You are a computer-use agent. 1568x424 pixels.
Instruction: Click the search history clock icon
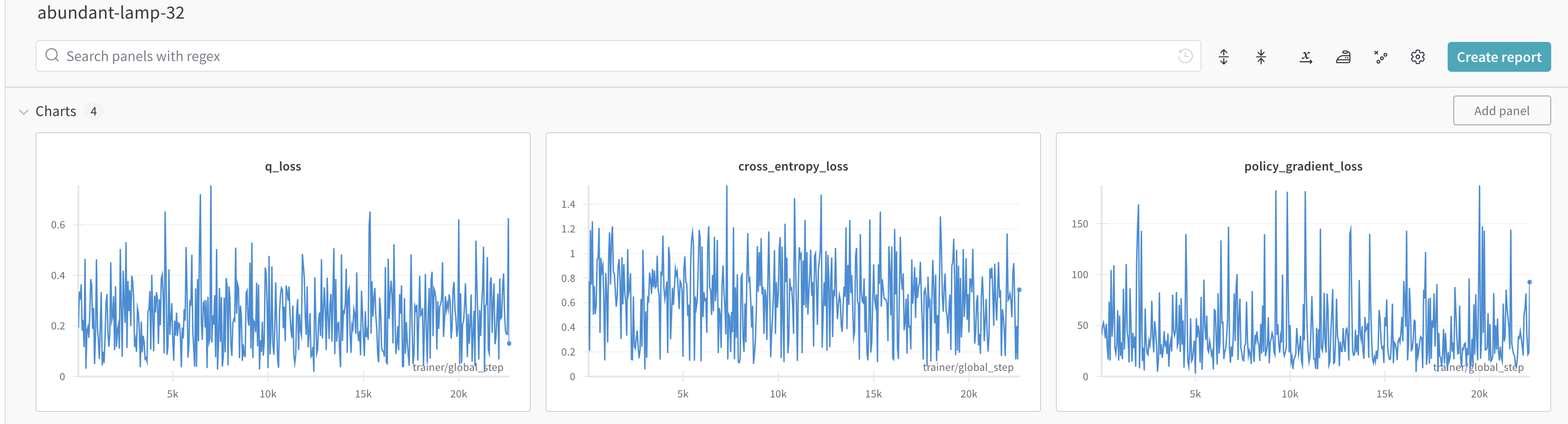[1185, 56]
